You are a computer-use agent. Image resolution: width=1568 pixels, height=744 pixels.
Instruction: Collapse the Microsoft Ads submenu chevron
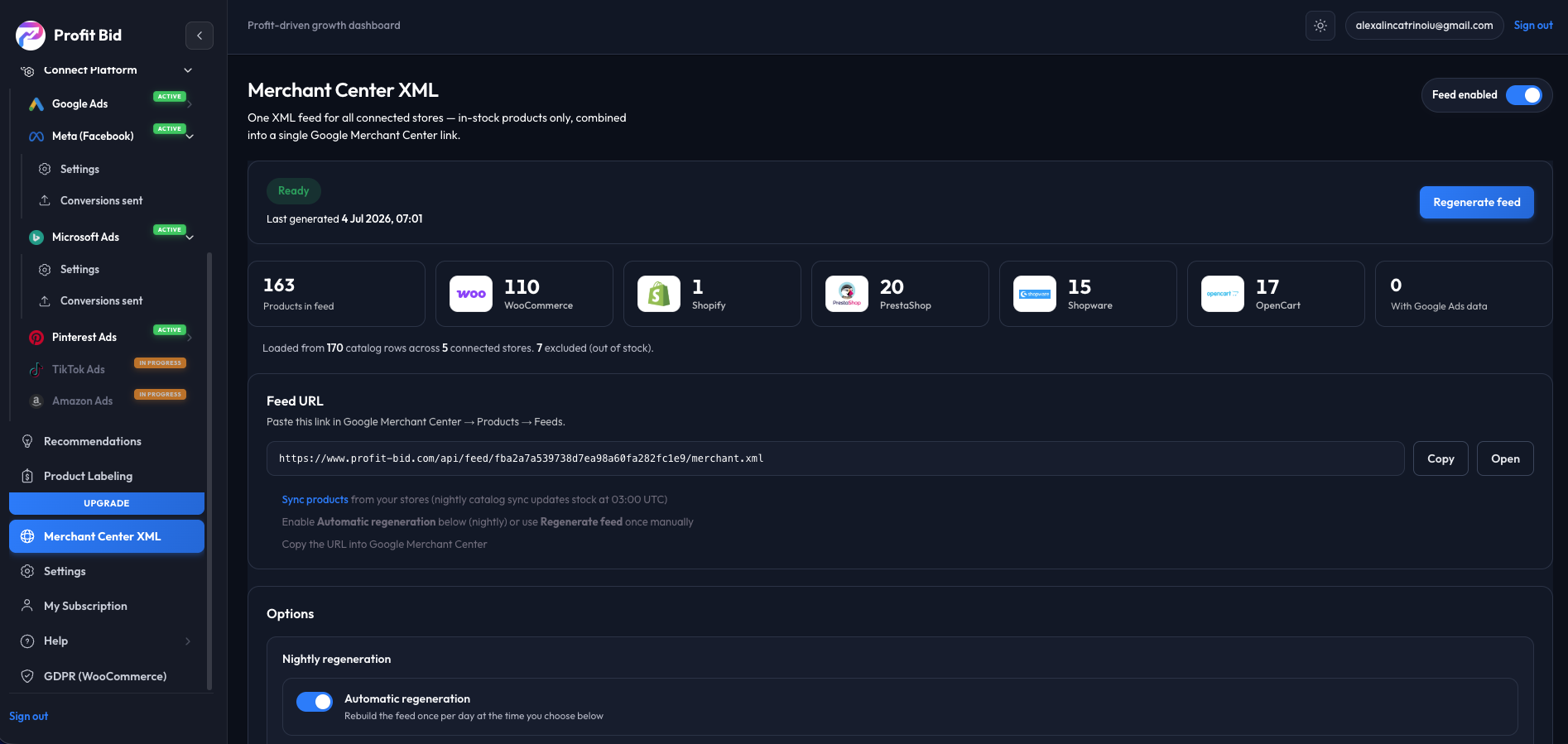pos(190,238)
